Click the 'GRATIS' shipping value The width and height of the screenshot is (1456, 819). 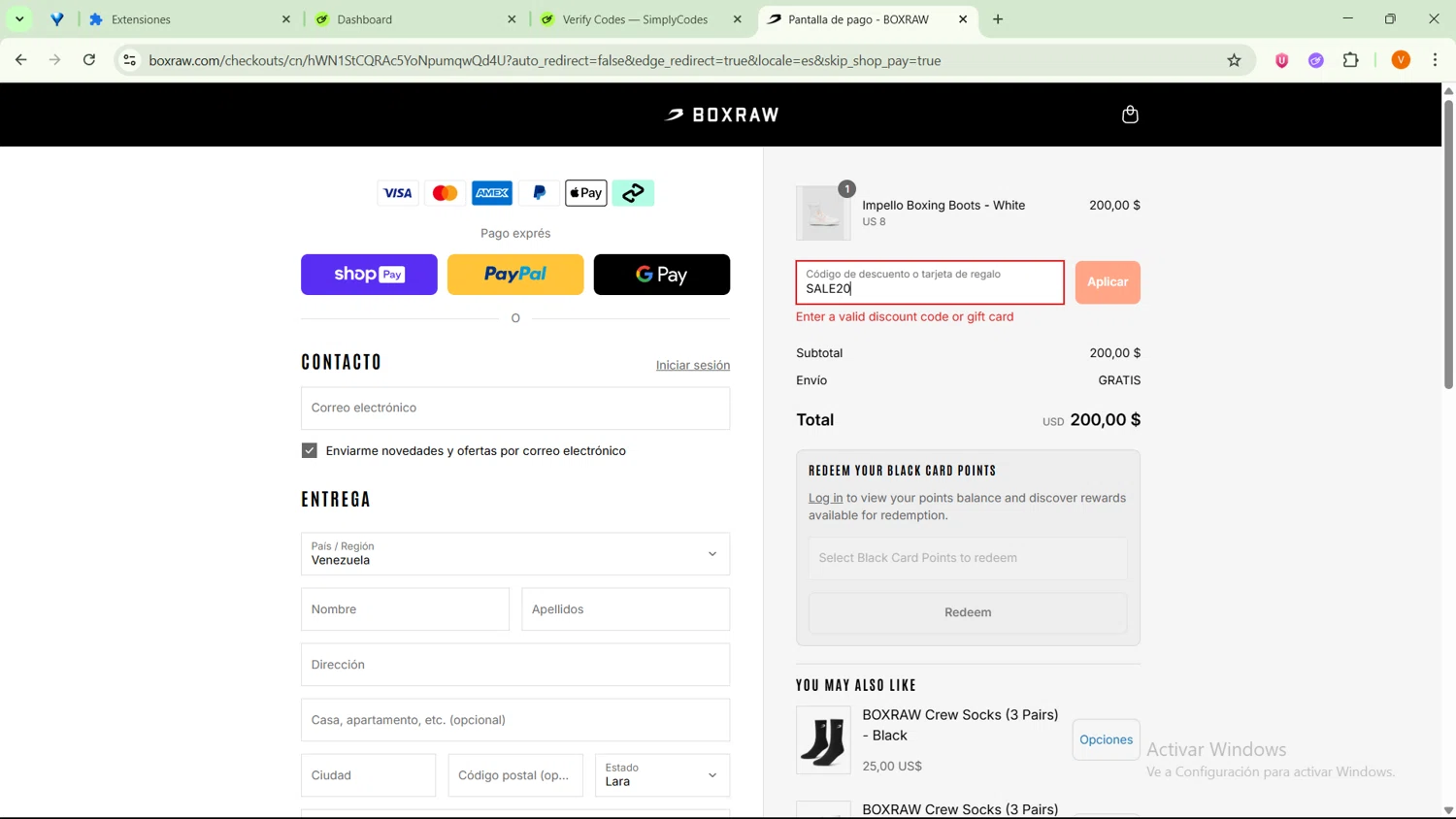(x=1119, y=380)
